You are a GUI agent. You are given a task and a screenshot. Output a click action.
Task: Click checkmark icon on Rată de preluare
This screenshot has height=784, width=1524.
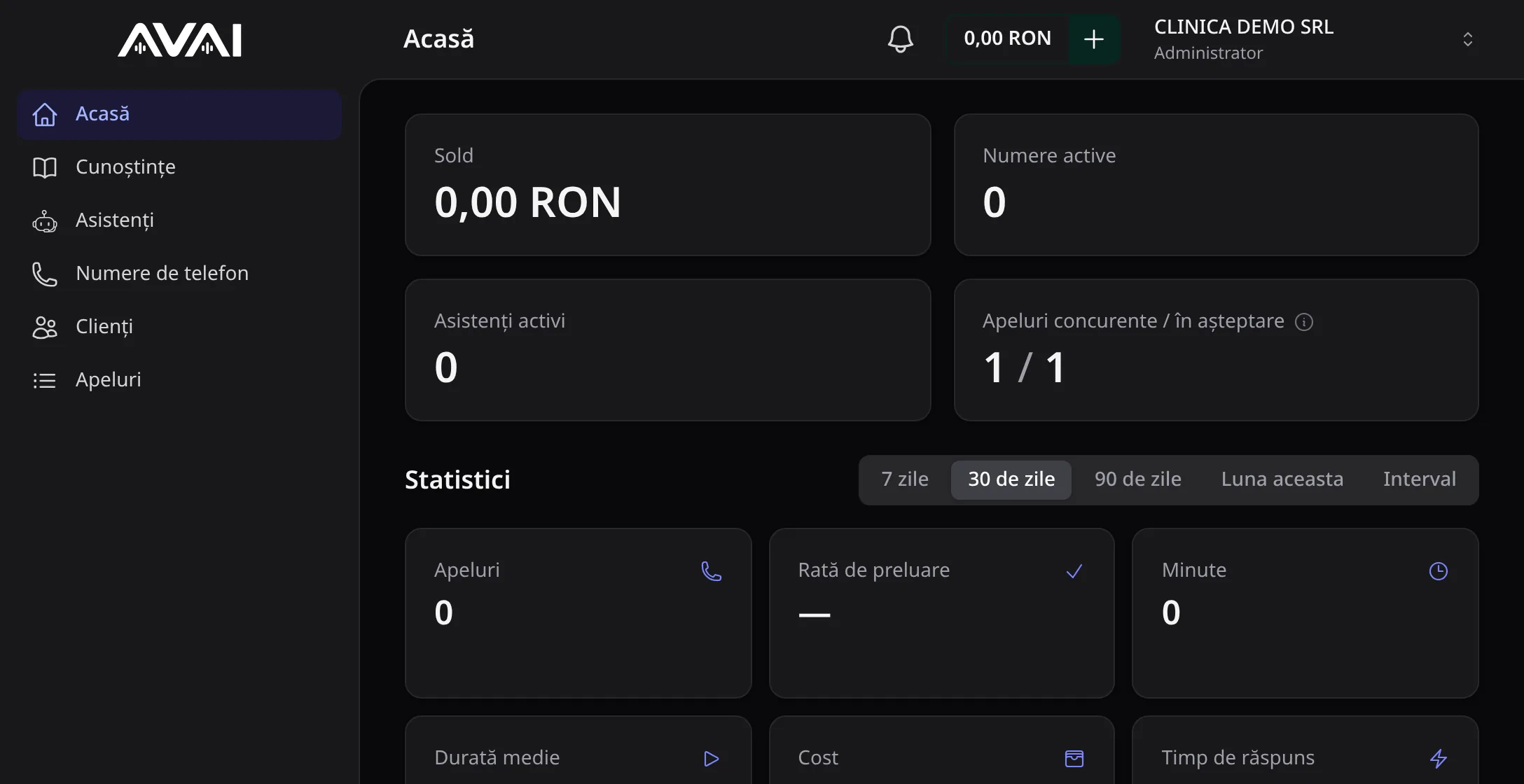tap(1074, 571)
